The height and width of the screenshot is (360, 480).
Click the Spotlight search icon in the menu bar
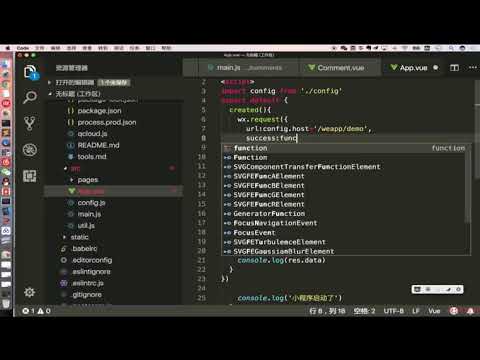click(451, 48)
